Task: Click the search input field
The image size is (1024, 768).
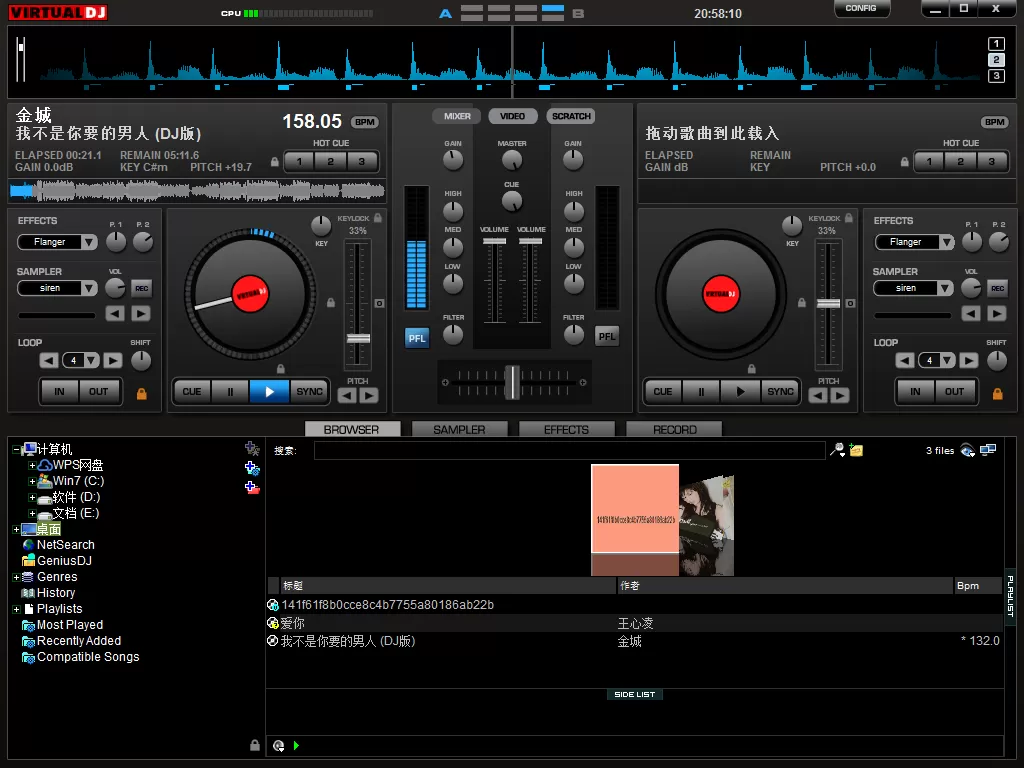Action: 569,451
